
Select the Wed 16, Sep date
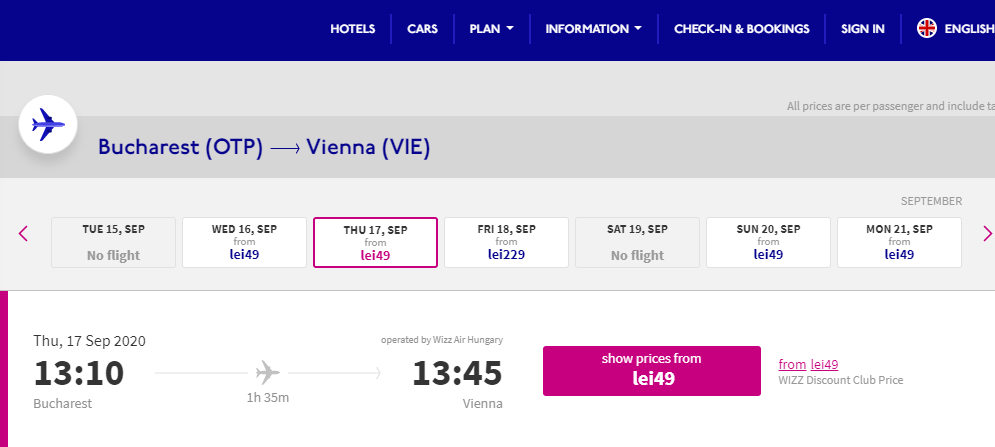[244, 243]
